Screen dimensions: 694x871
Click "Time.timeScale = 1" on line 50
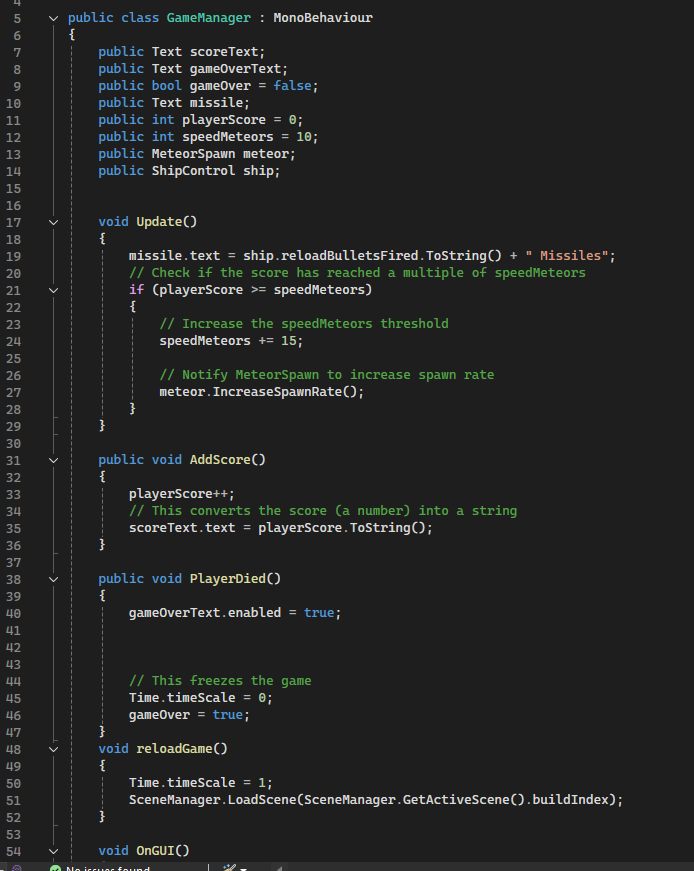[197, 783]
